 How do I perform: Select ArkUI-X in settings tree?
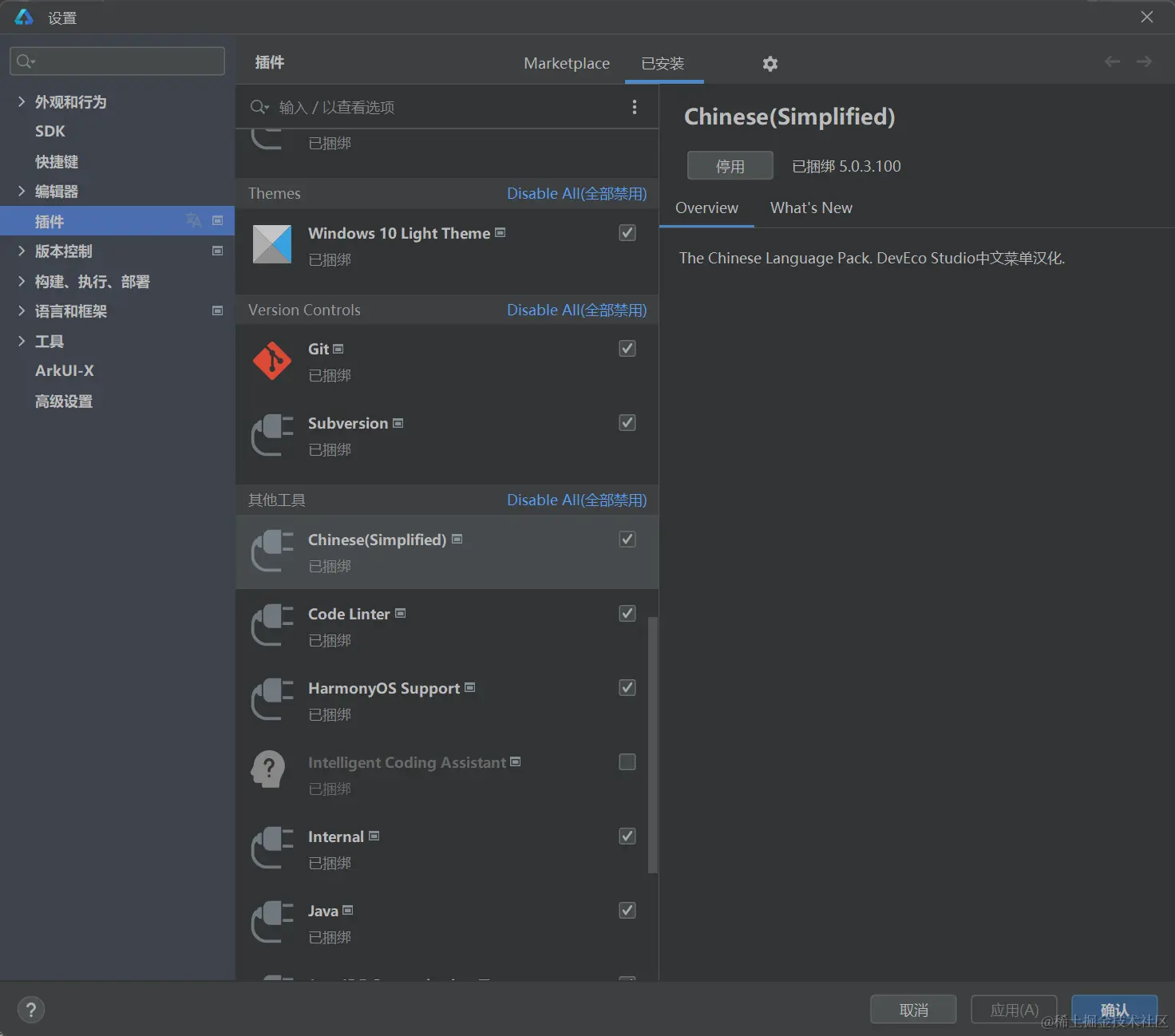65,370
